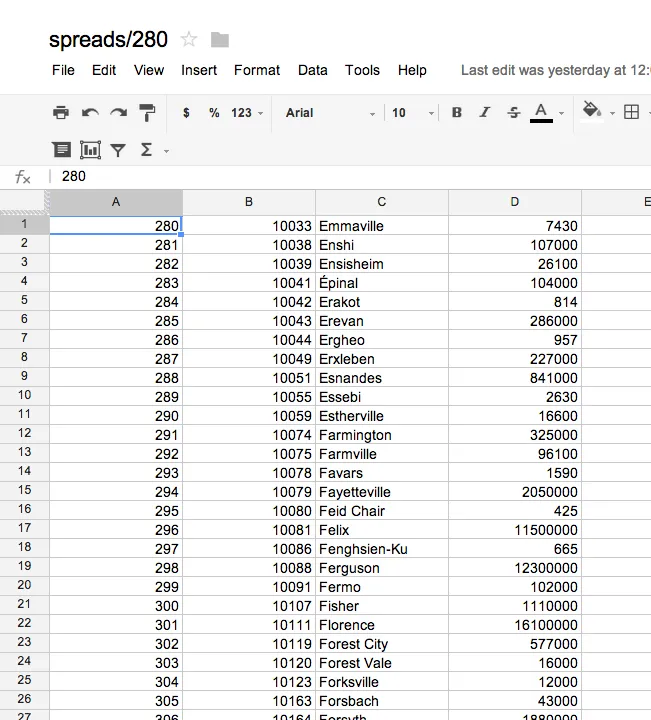Open the Data menu
This screenshot has width=651, height=720.
tap(313, 70)
